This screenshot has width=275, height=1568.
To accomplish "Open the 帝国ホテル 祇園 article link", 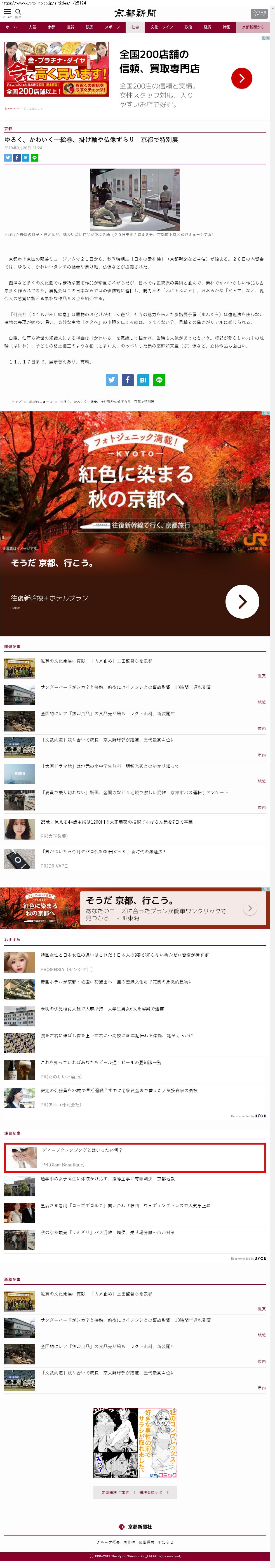I will coord(116,982).
